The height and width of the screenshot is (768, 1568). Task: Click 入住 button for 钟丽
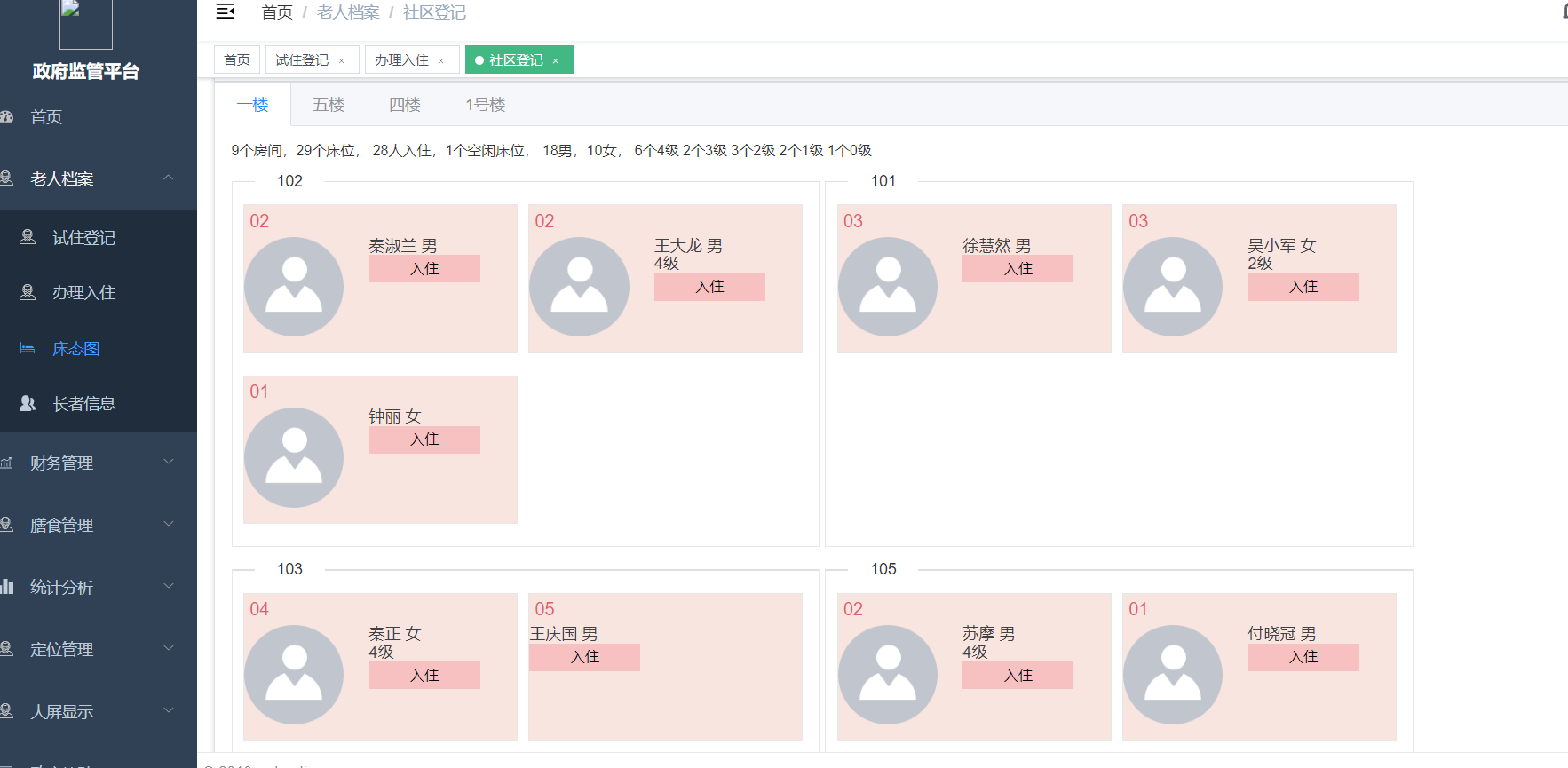tap(424, 439)
